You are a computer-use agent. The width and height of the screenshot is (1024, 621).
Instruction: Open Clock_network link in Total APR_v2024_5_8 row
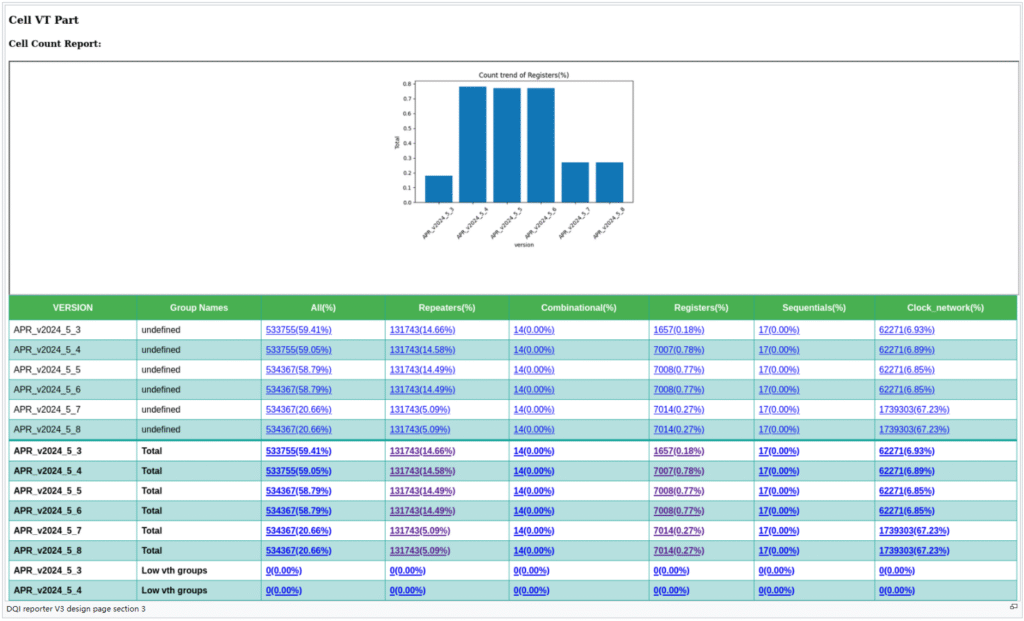pyautogui.click(x=914, y=551)
